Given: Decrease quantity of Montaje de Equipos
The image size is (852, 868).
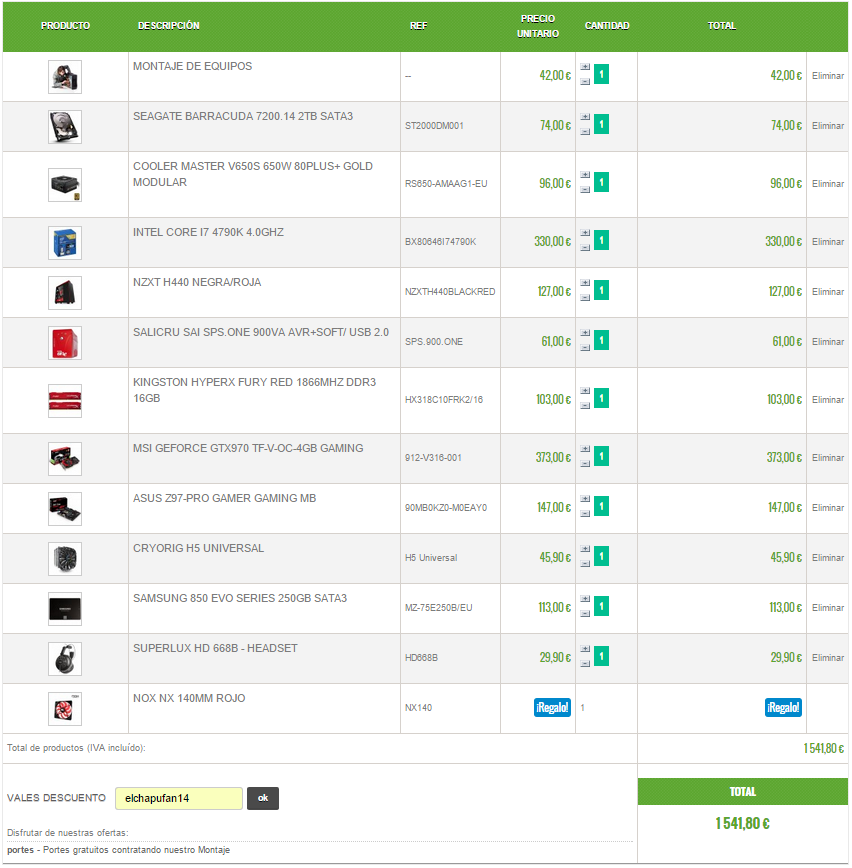Looking at the screenshot, I should click(x=585, y=82).
